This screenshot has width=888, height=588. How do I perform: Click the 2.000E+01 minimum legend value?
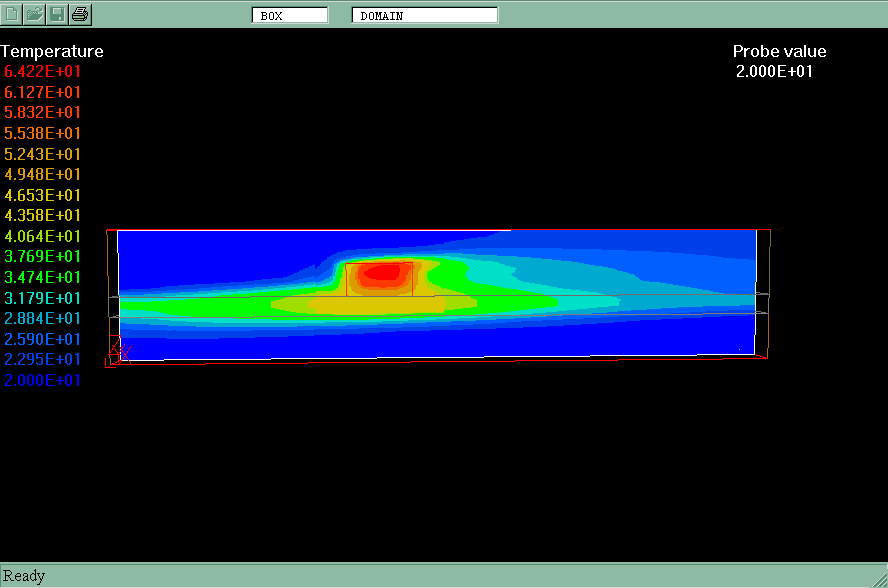click(43, 380)
